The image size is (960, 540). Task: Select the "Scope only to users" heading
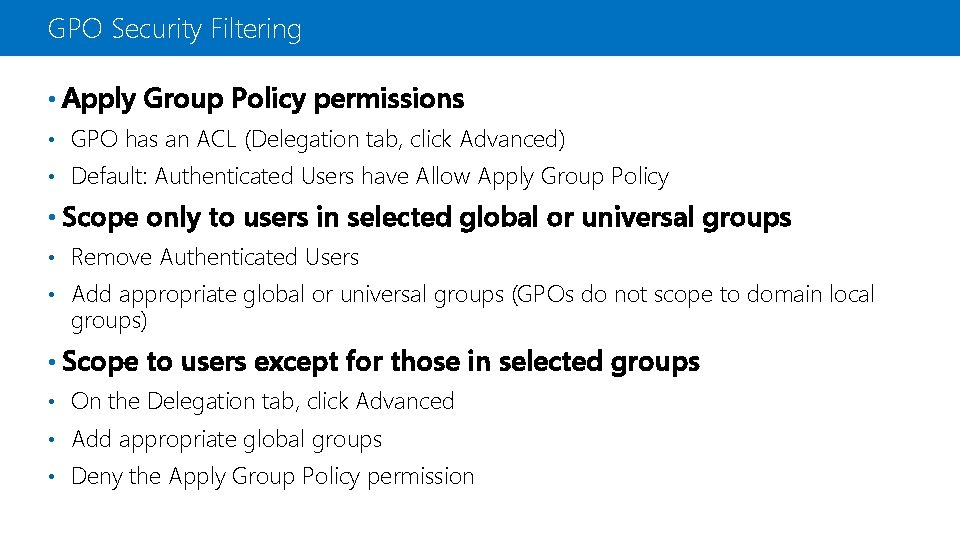click(426, 217)
